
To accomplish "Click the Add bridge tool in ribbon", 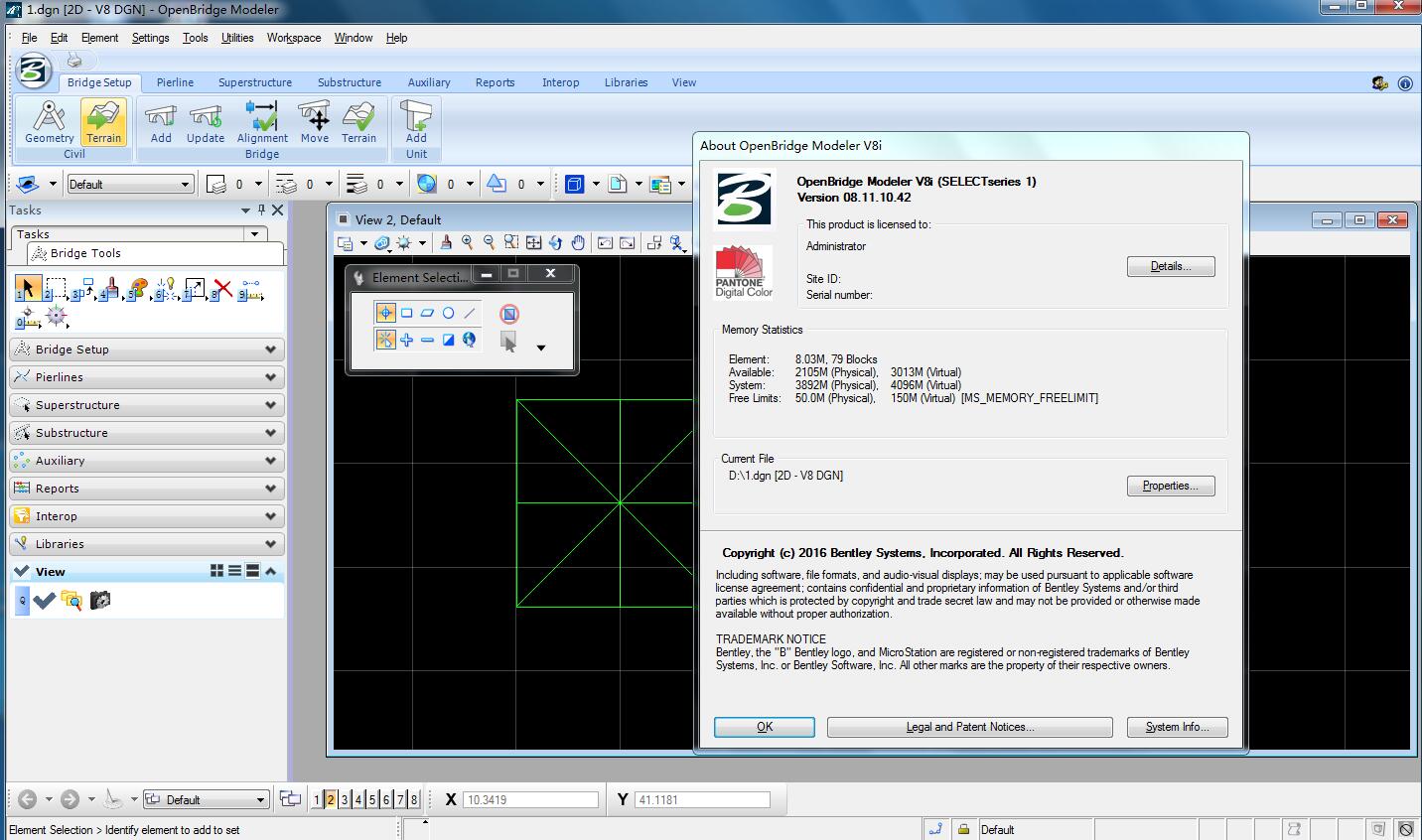I will pos(161,121).
